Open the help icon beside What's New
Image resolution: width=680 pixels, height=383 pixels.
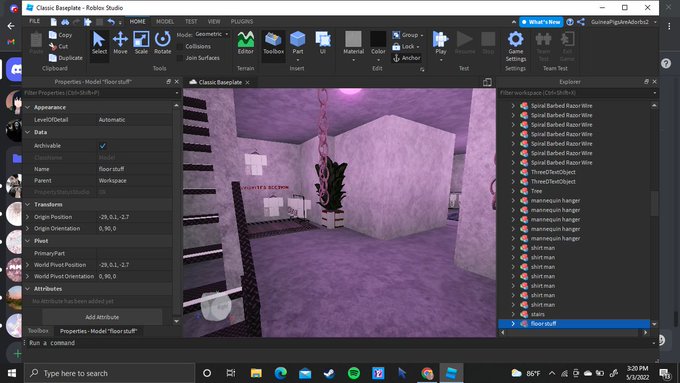coord(570,22)
